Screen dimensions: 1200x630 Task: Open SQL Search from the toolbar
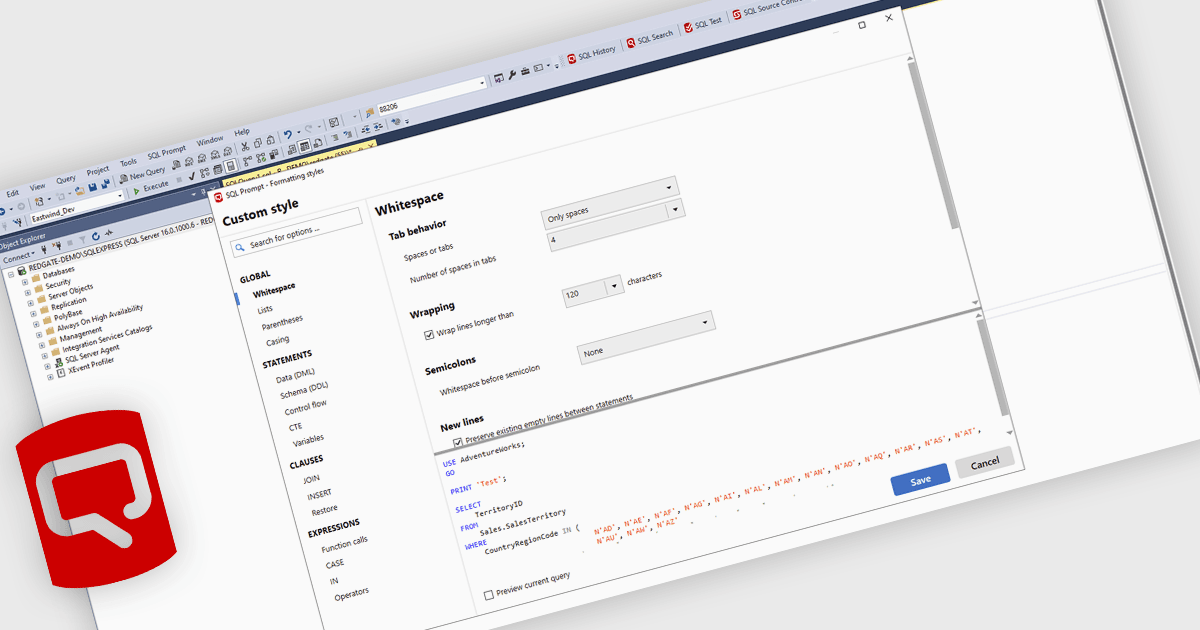click(x=650, y=40)
